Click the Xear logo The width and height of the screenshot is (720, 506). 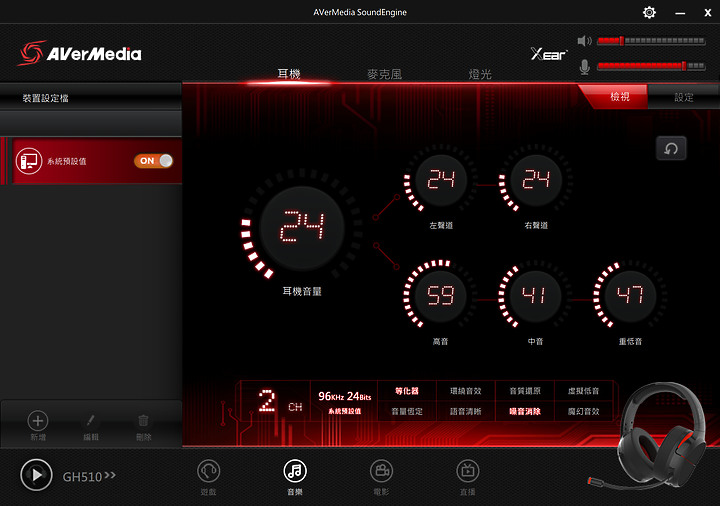549,54
